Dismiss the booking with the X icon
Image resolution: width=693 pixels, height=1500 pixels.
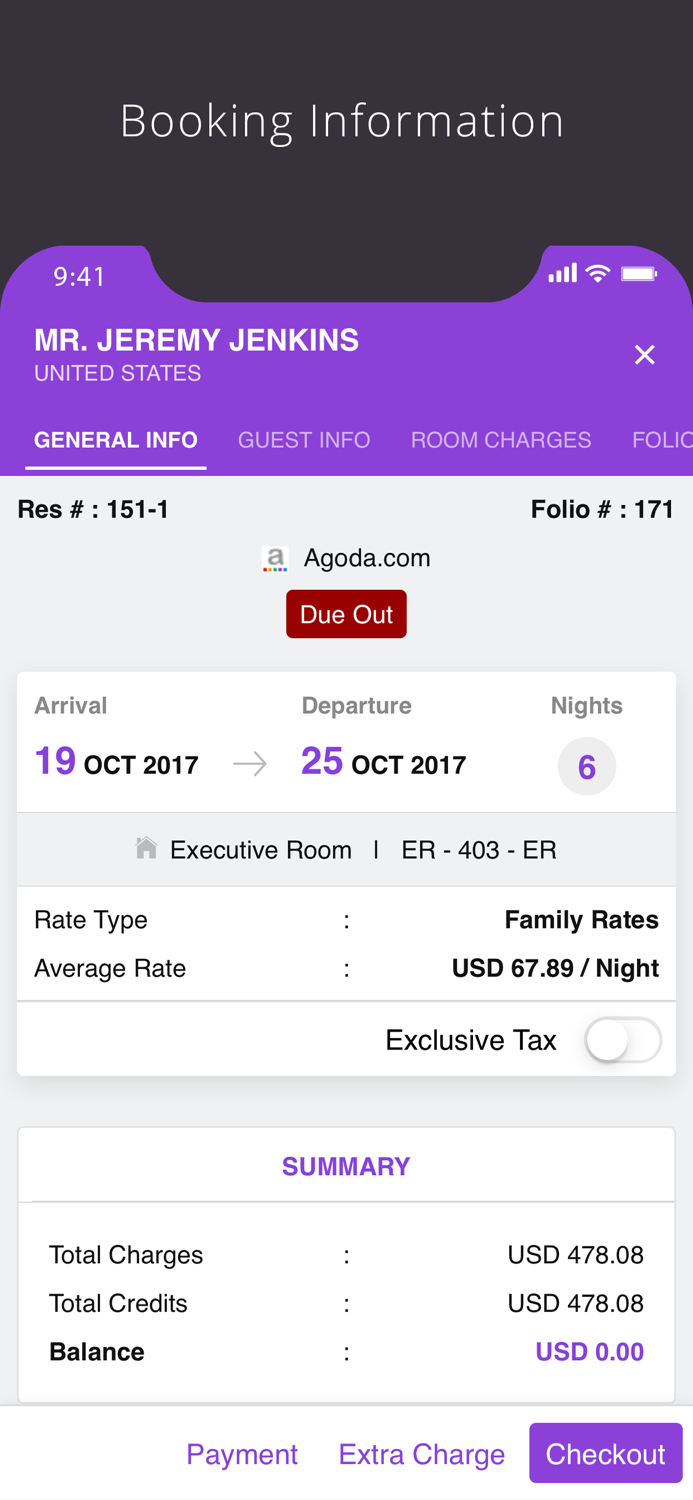click(645, 354)
